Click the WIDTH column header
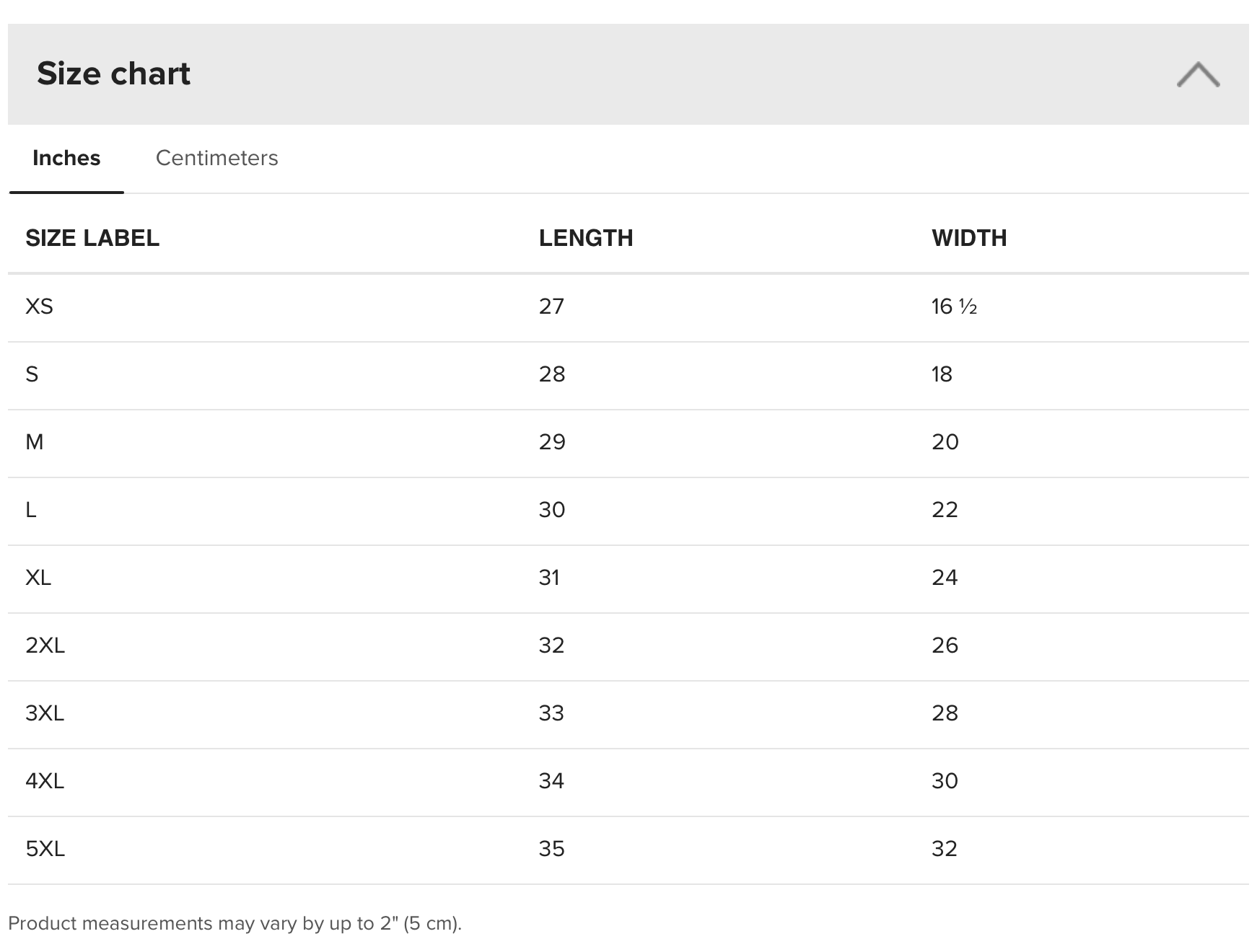Screen dimensions: 1257x952 click(969, 238)
